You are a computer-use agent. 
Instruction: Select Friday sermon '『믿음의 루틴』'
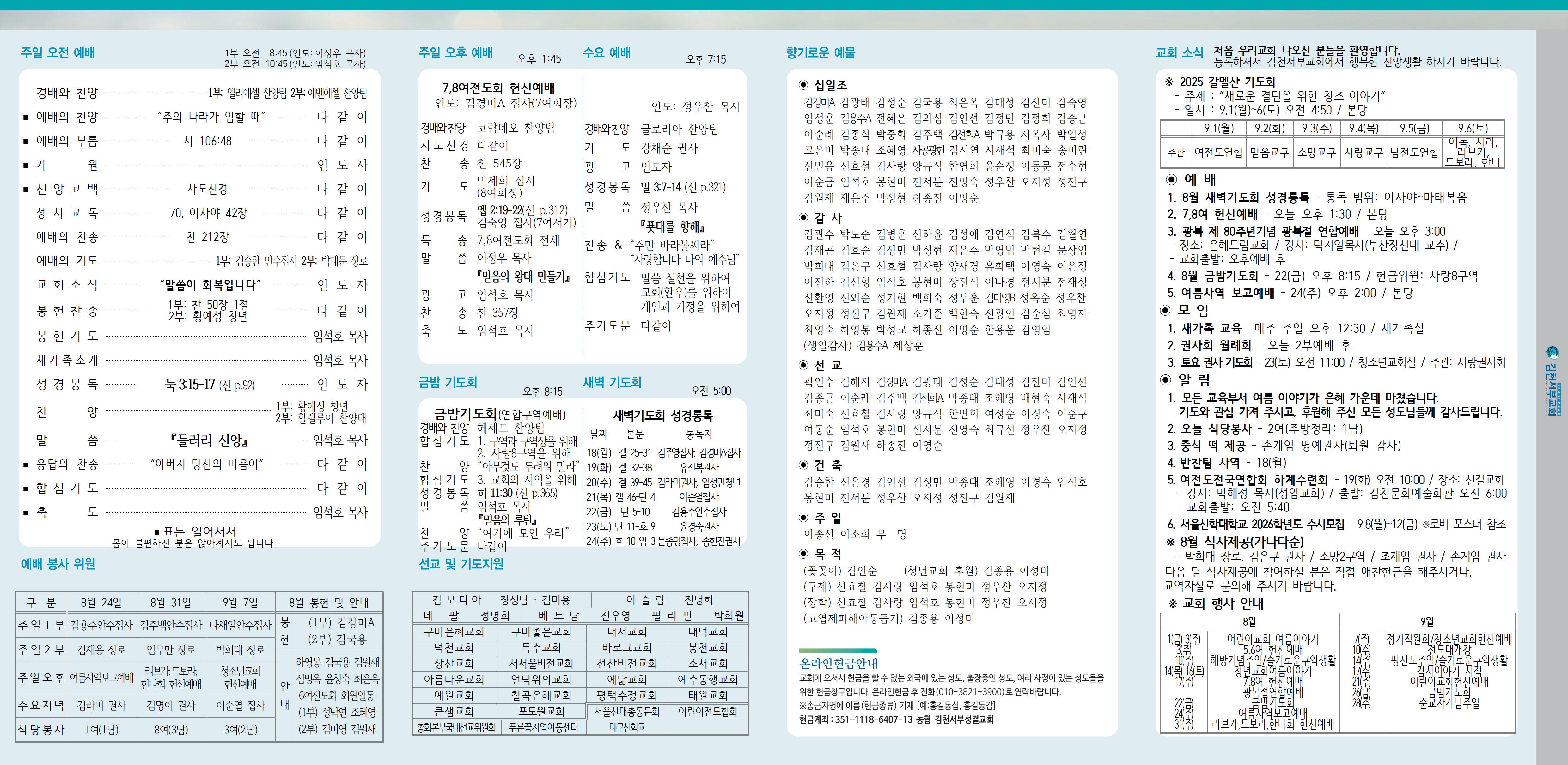(x=507, y=520)
